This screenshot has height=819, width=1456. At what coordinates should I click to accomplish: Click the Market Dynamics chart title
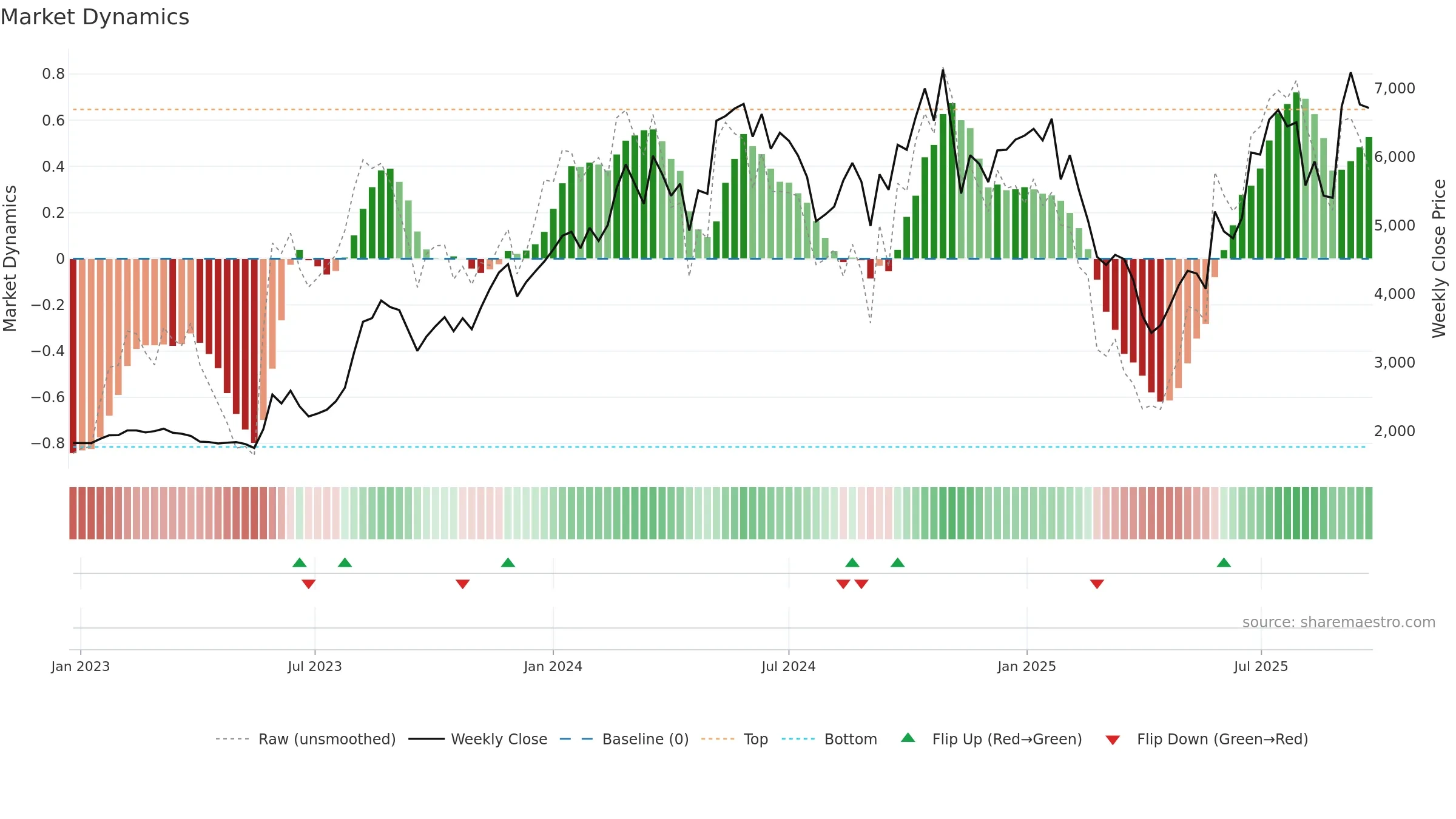pos(95,17)
